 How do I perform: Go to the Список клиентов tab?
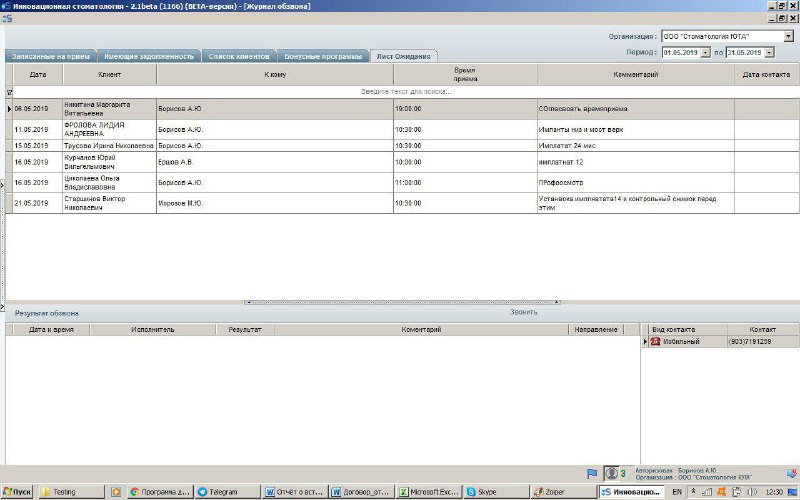[238, 56]
